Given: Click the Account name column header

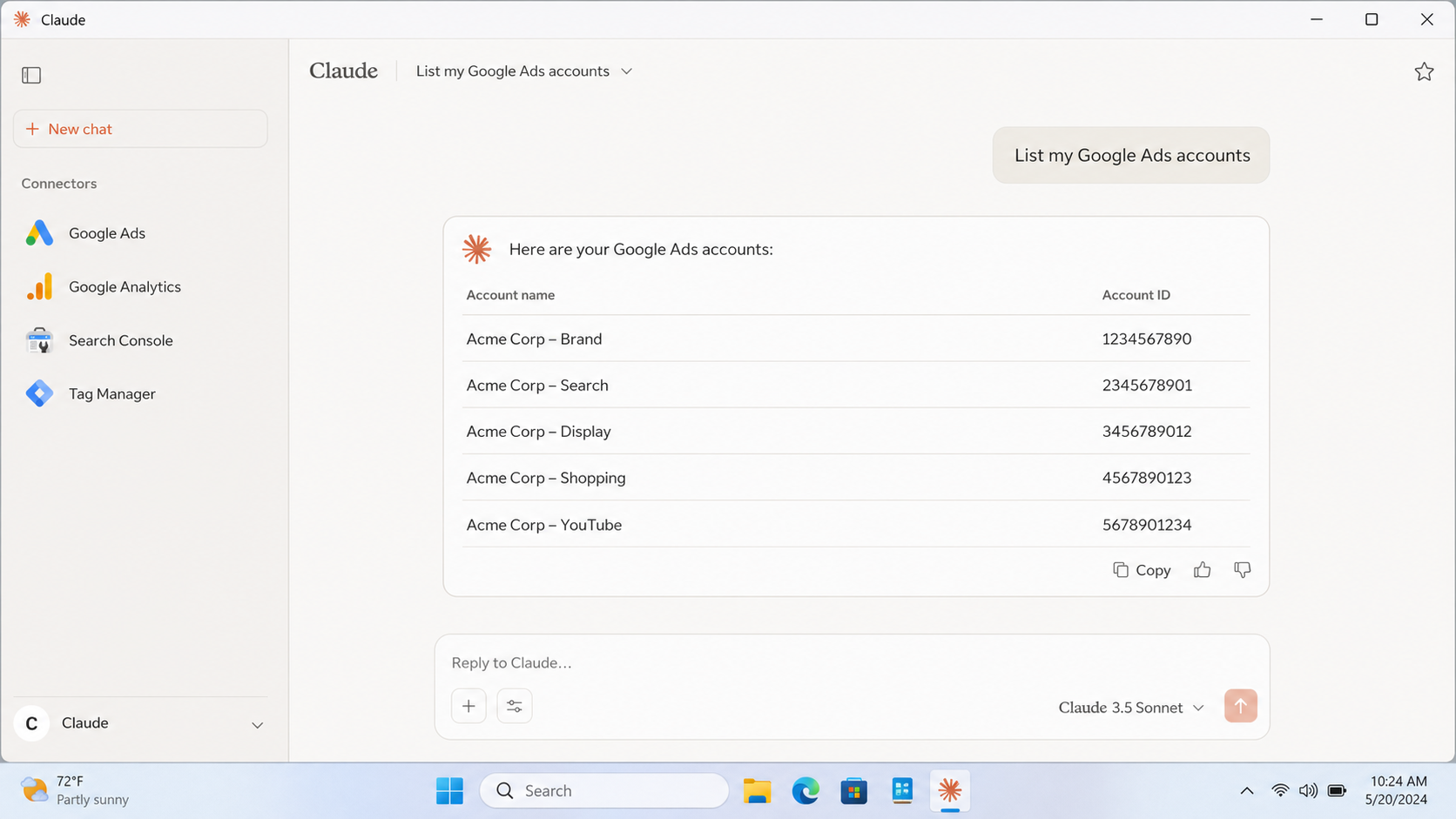Looking at the screenshot, I should click(510, 295).
